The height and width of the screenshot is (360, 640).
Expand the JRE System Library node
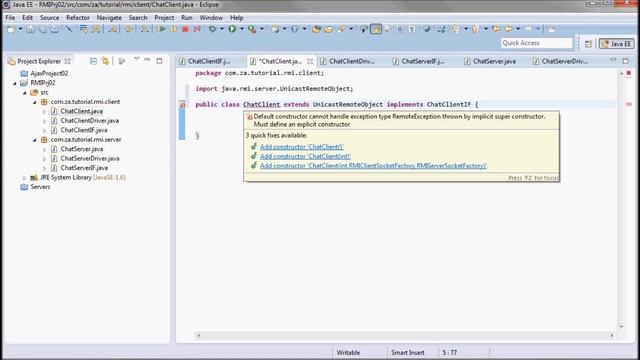24,178
